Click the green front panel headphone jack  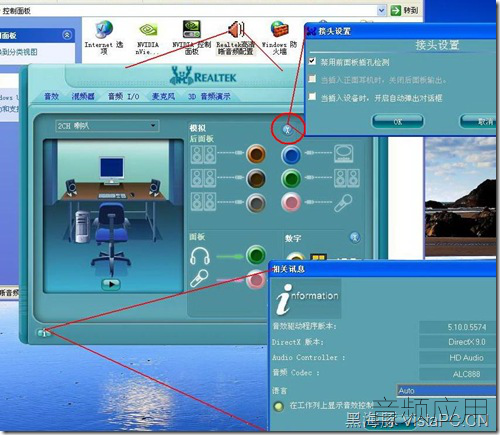click(256, 255)
